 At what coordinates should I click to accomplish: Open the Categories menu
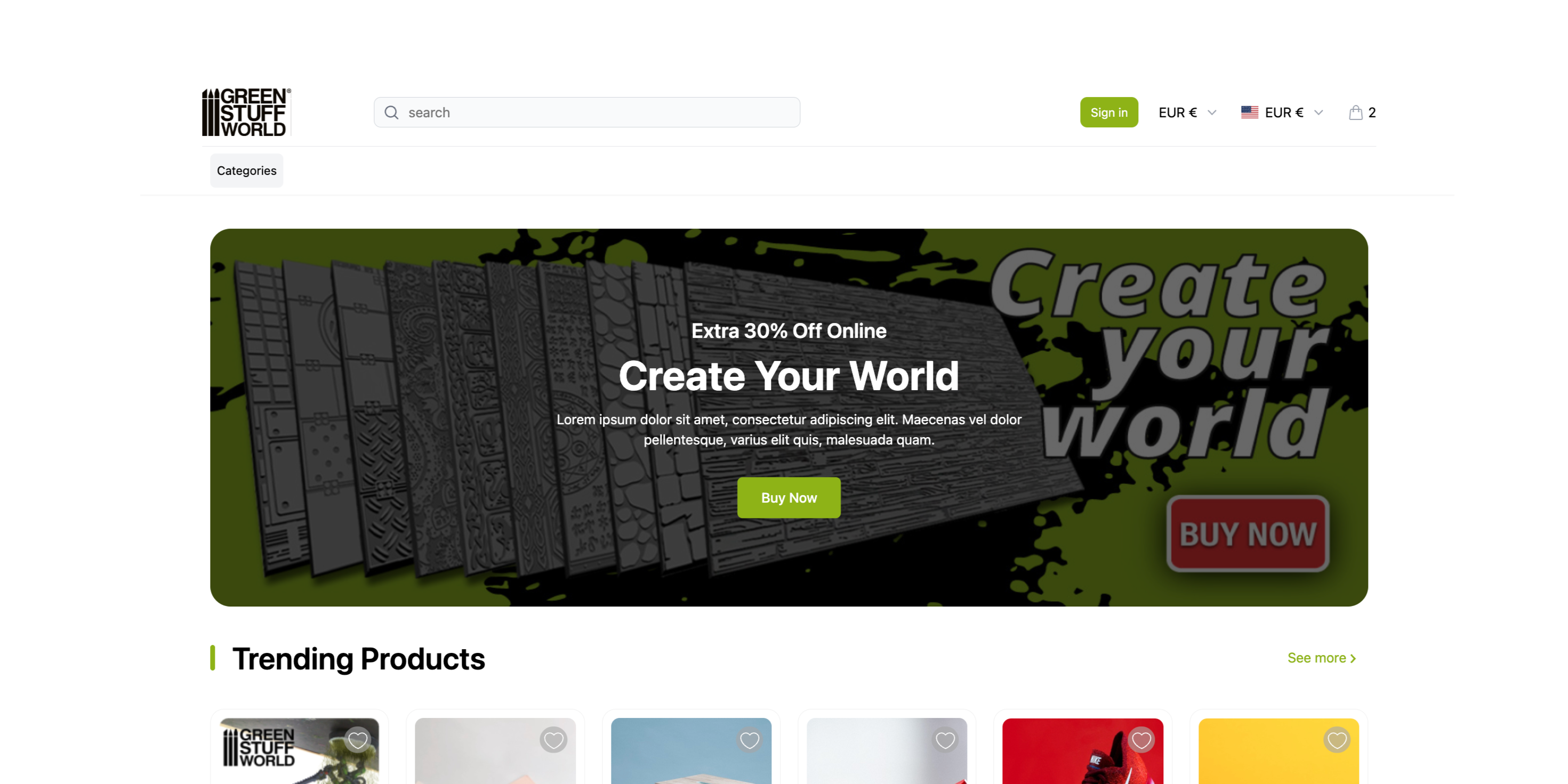246,171
